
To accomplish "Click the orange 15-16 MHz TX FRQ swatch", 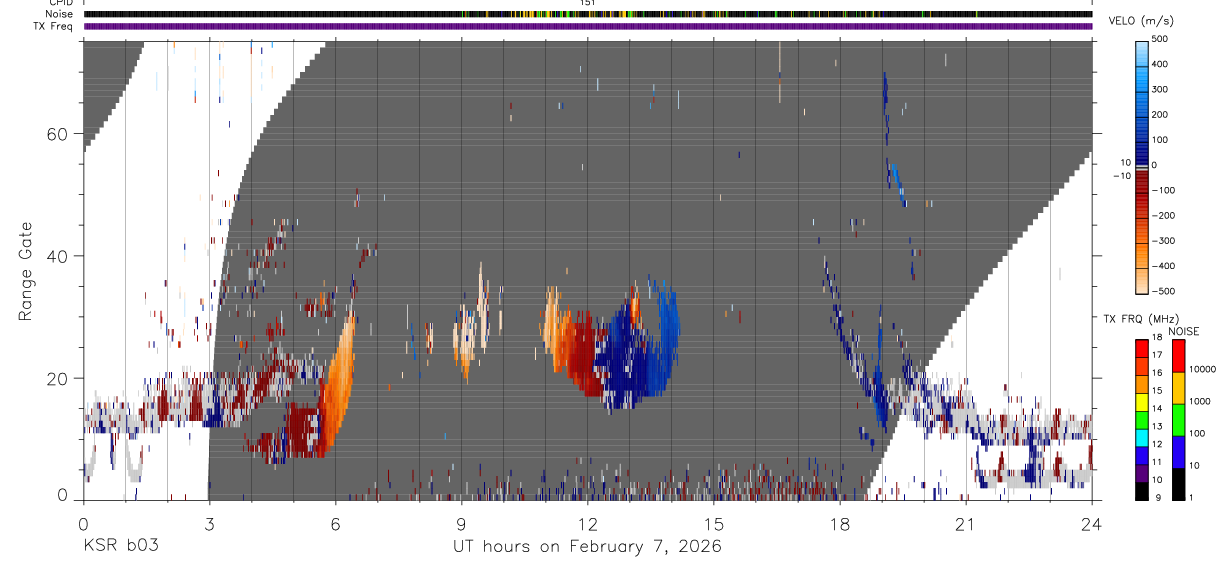I will tap(1142, 385).
